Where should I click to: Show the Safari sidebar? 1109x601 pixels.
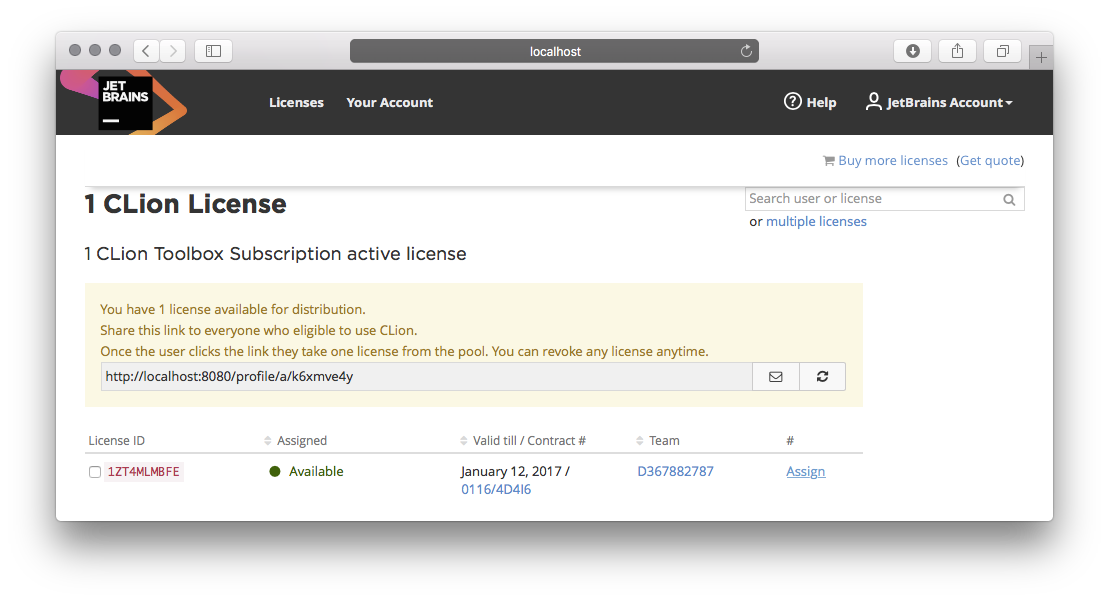pyautogui.click(x=213, y=51)
